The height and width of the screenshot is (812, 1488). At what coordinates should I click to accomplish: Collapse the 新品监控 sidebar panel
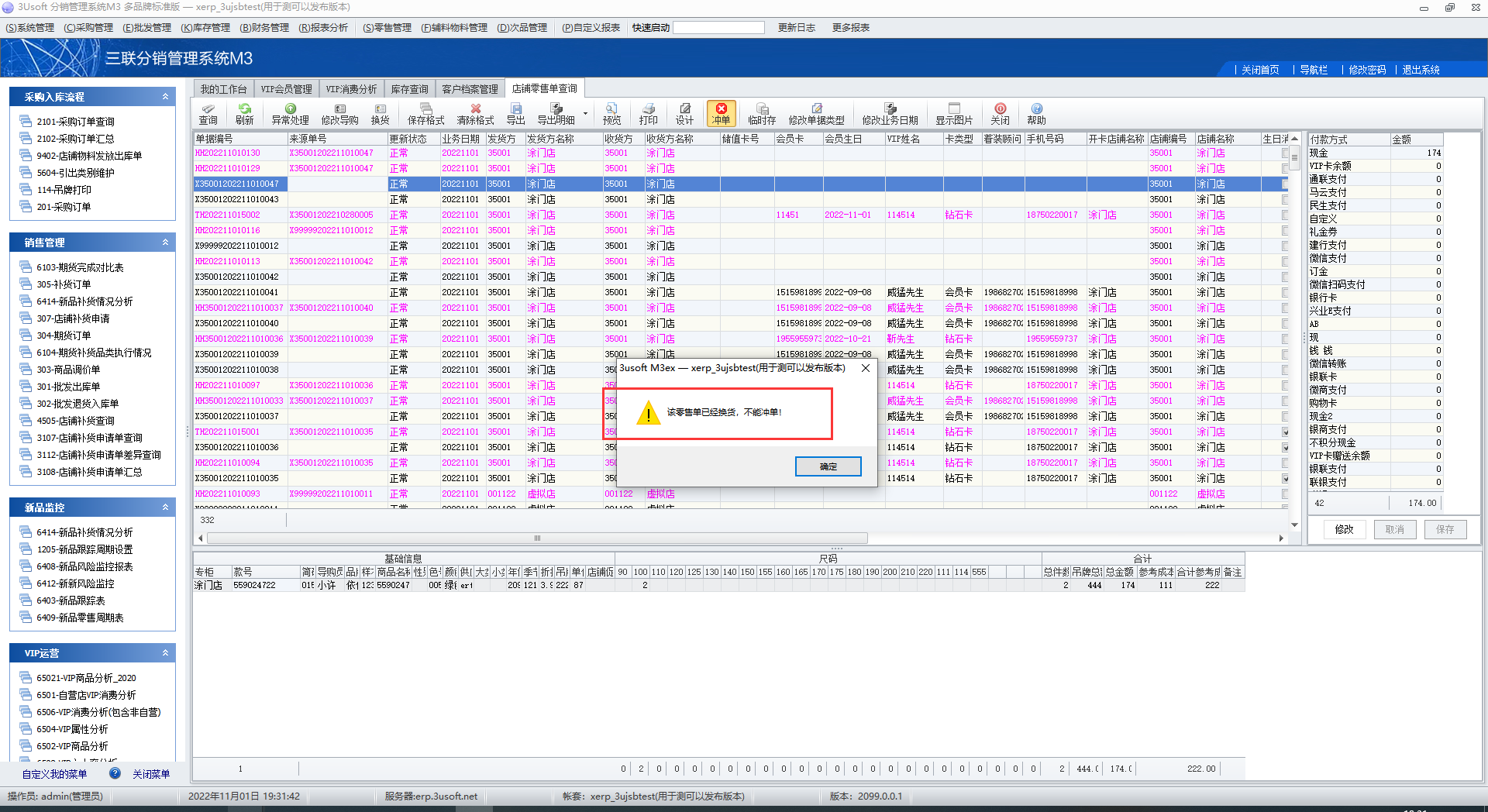pyautogui.click(x=165, y=507)
